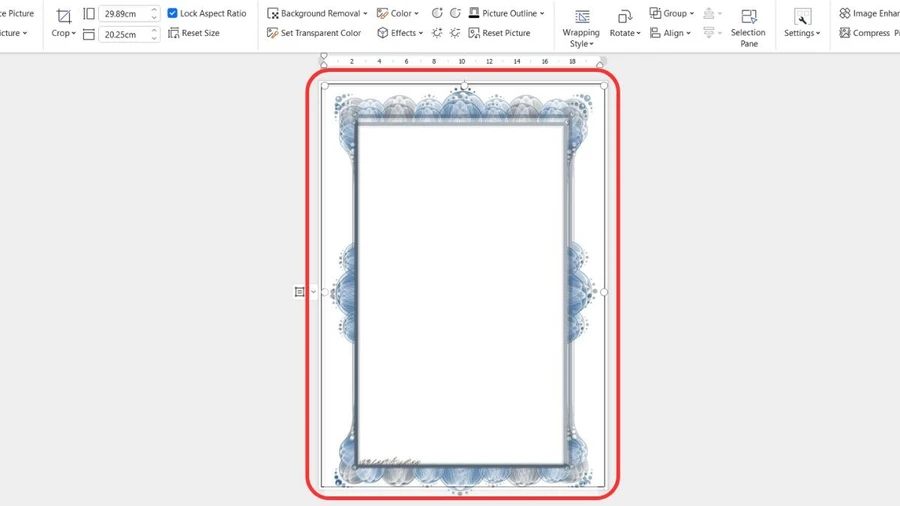Click the picture's top-left resize handle
This screenshot has height=506, width=900.
(325, 86)
